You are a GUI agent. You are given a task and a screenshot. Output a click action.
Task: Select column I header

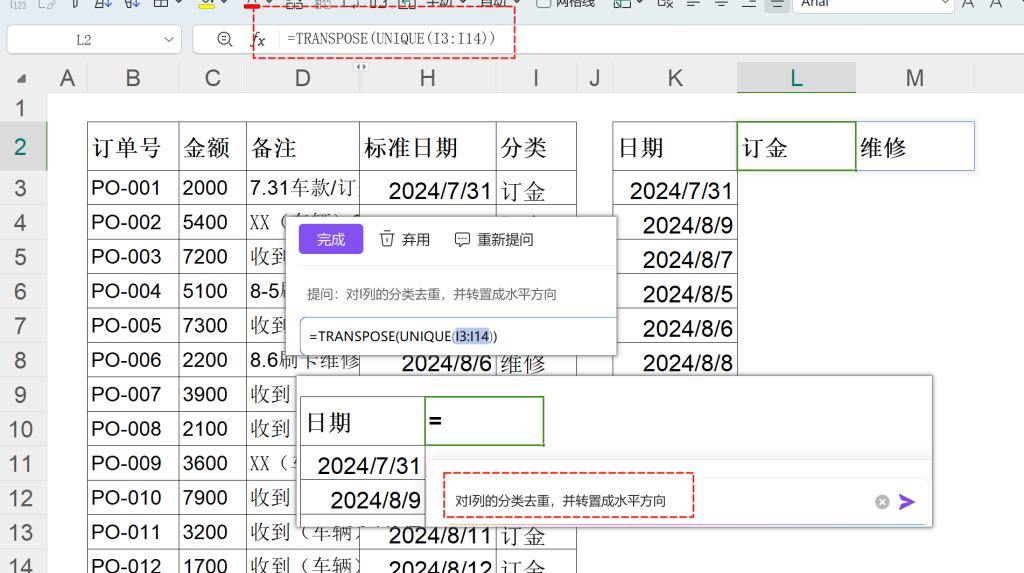536,78
